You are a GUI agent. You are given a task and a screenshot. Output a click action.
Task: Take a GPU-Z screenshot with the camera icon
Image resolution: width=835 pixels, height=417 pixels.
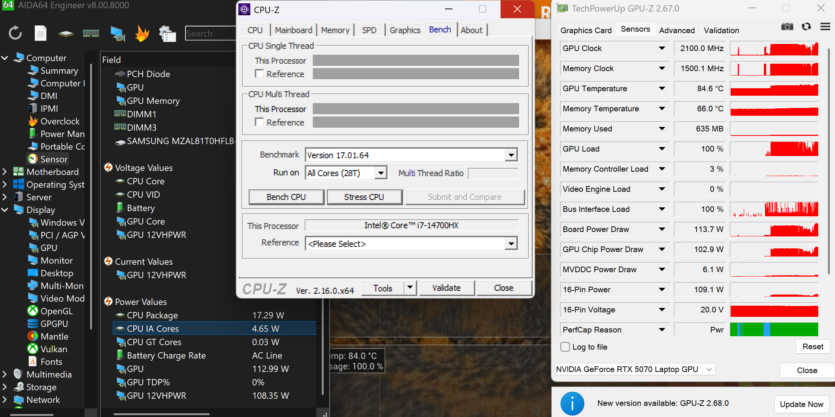787,27
